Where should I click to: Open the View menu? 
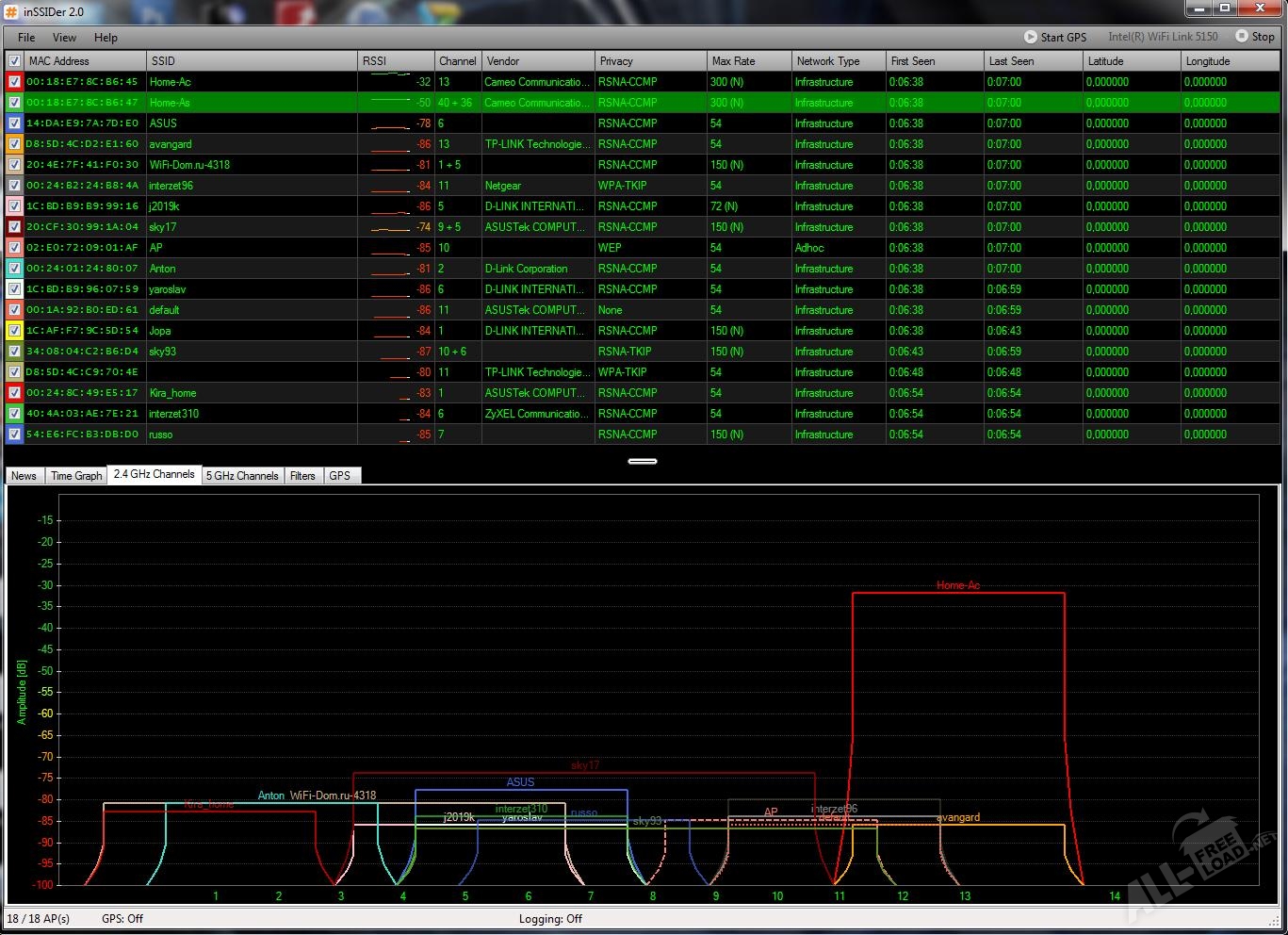click(64, 38)
